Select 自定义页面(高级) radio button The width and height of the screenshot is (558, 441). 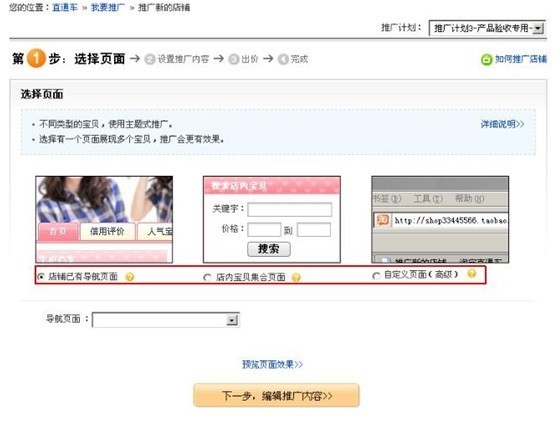point(376,276)
